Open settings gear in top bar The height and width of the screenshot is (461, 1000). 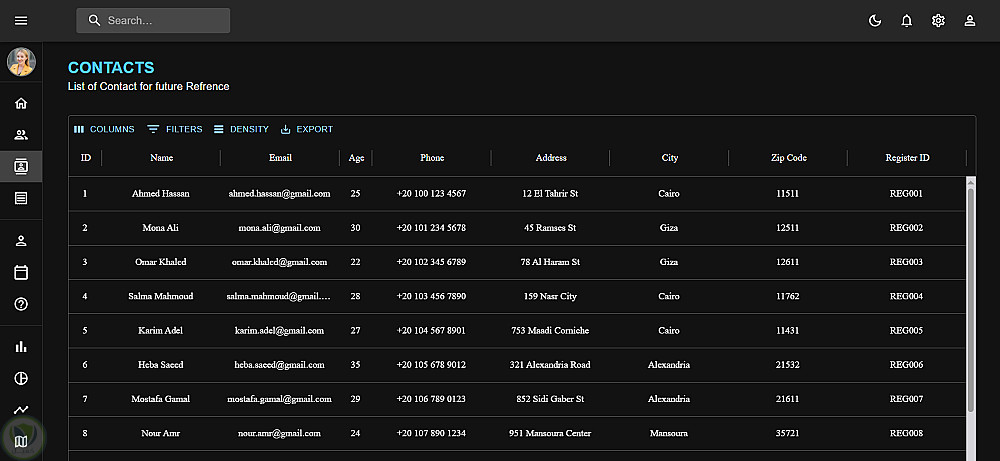point(938,21)
